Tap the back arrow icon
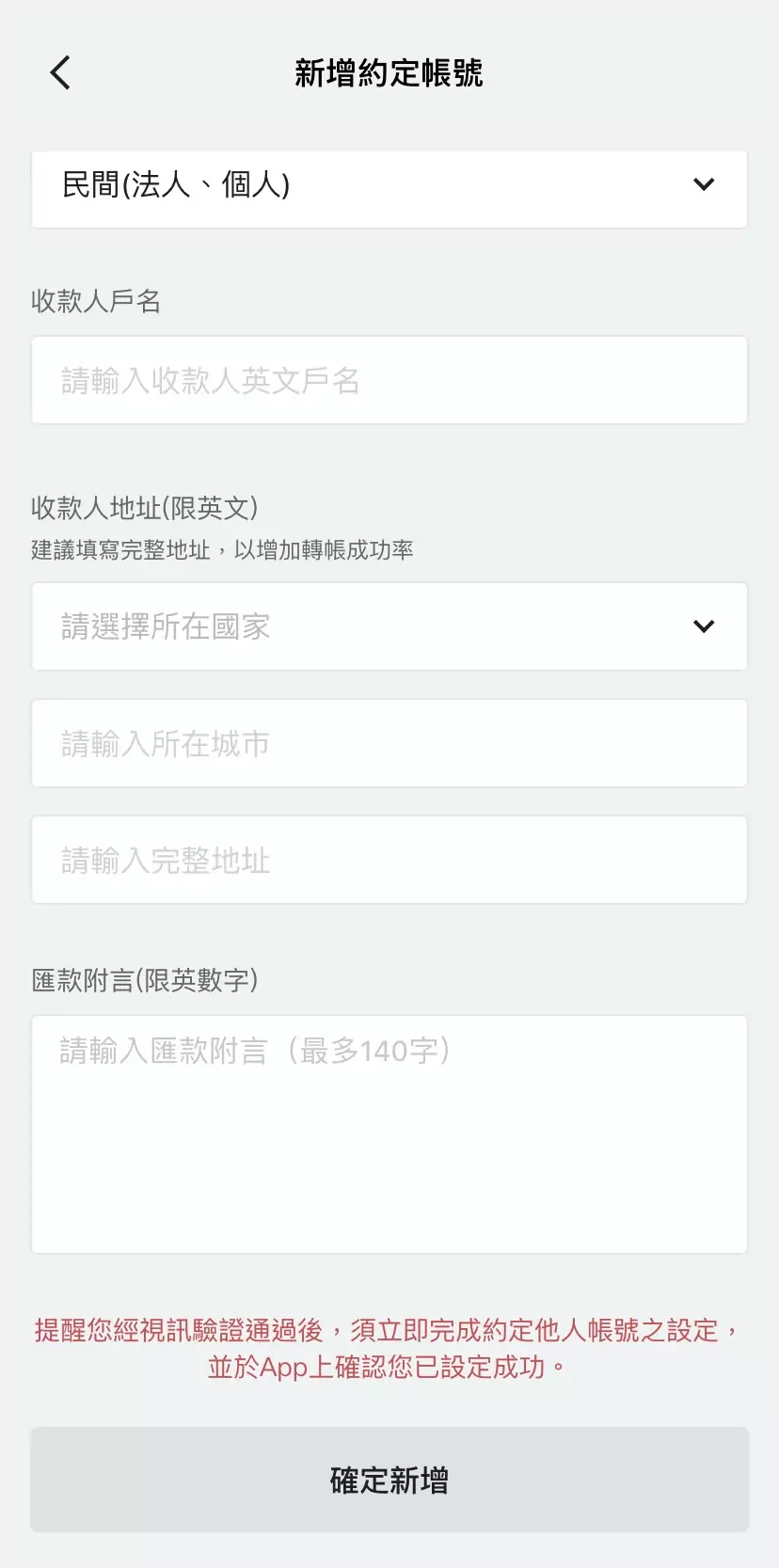Viewport: 779px width, 1568px height. pyautogui.click(x=60, y=72)
